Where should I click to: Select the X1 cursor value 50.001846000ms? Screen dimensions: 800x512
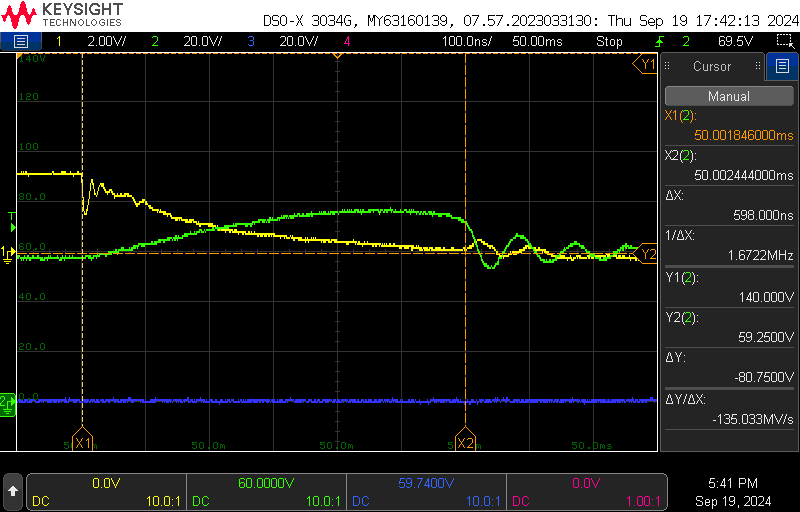pyautogui.click(x=743, y=135)
